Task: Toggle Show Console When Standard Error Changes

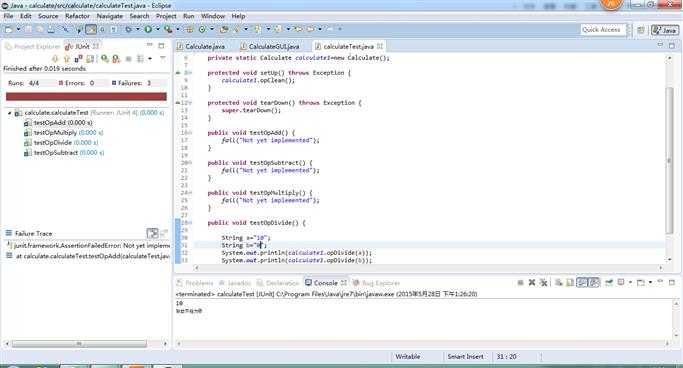Action: click(x=594, y=283)
